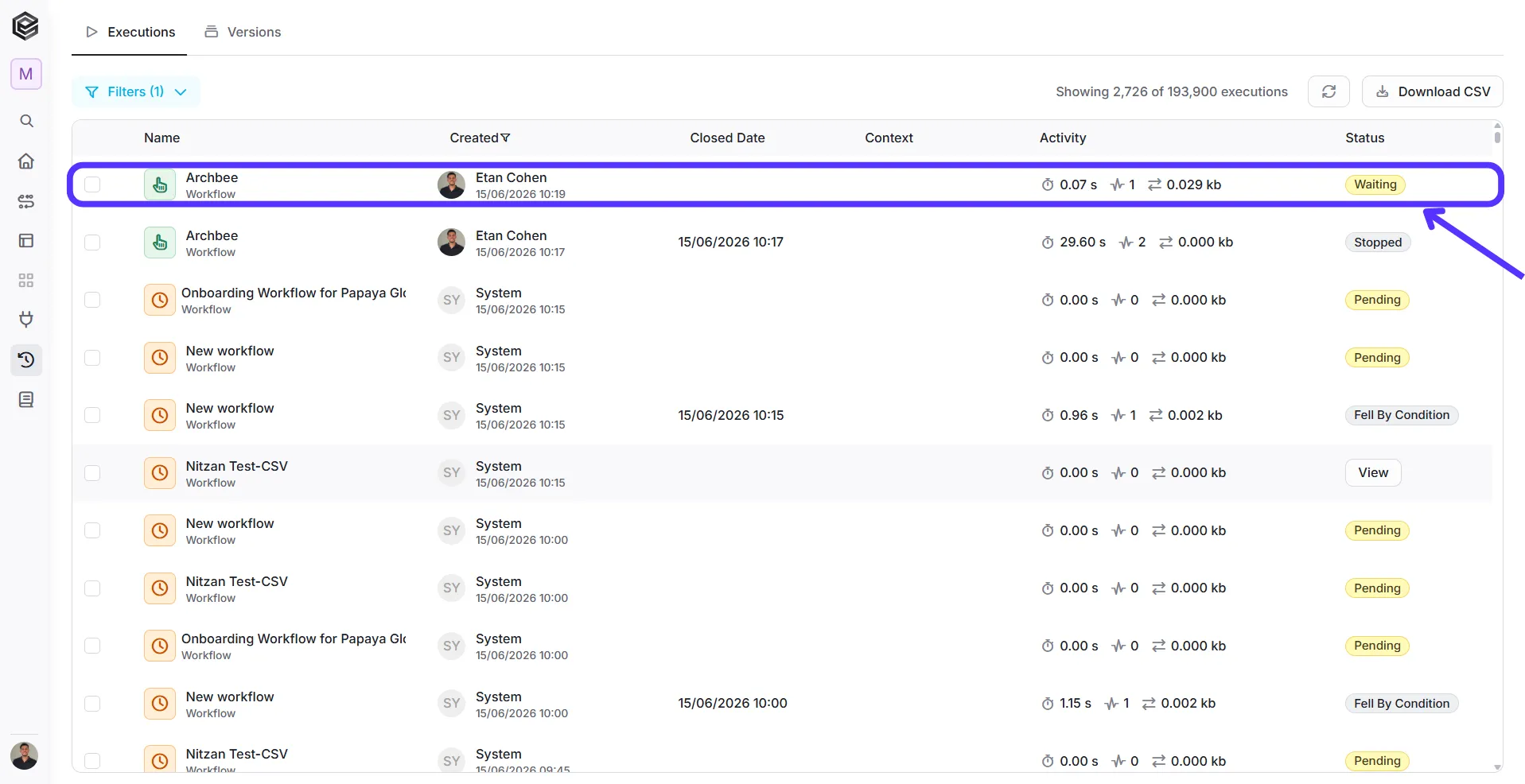Select checkbox for Nitzan Test-CSV 10:15 row

[92, 473]
